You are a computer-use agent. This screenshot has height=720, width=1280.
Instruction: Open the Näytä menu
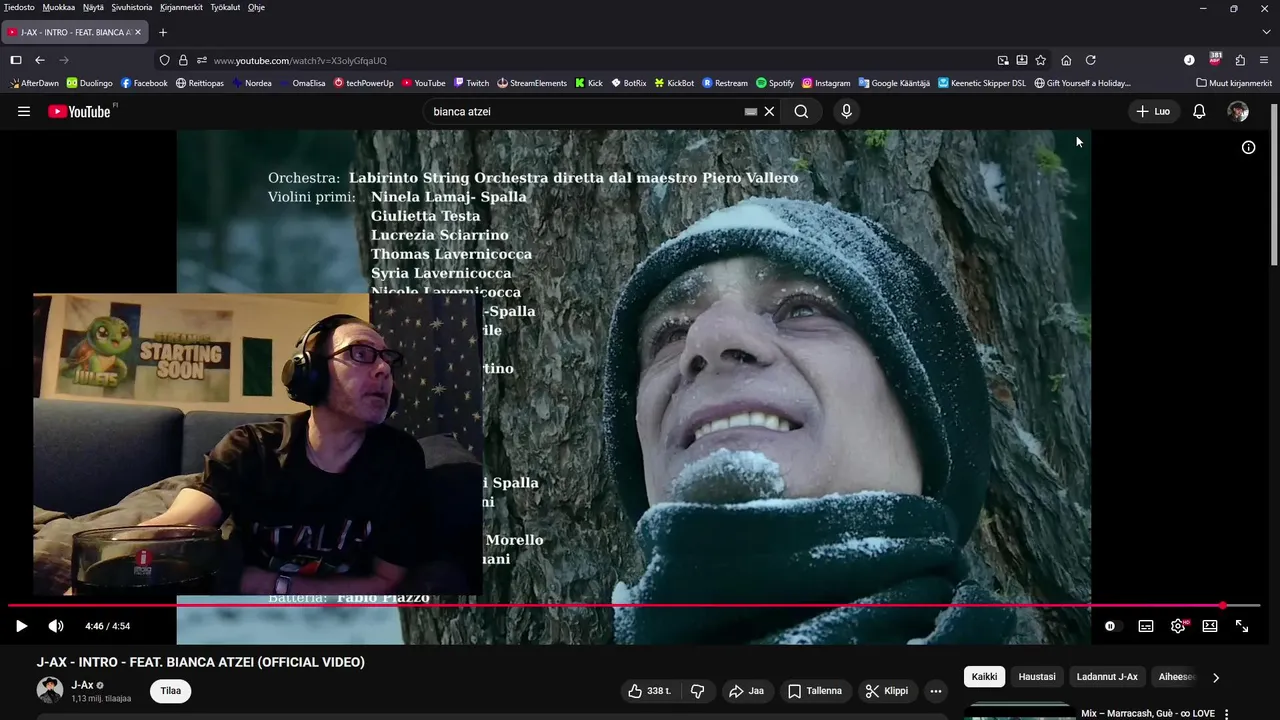click(93, 7)
